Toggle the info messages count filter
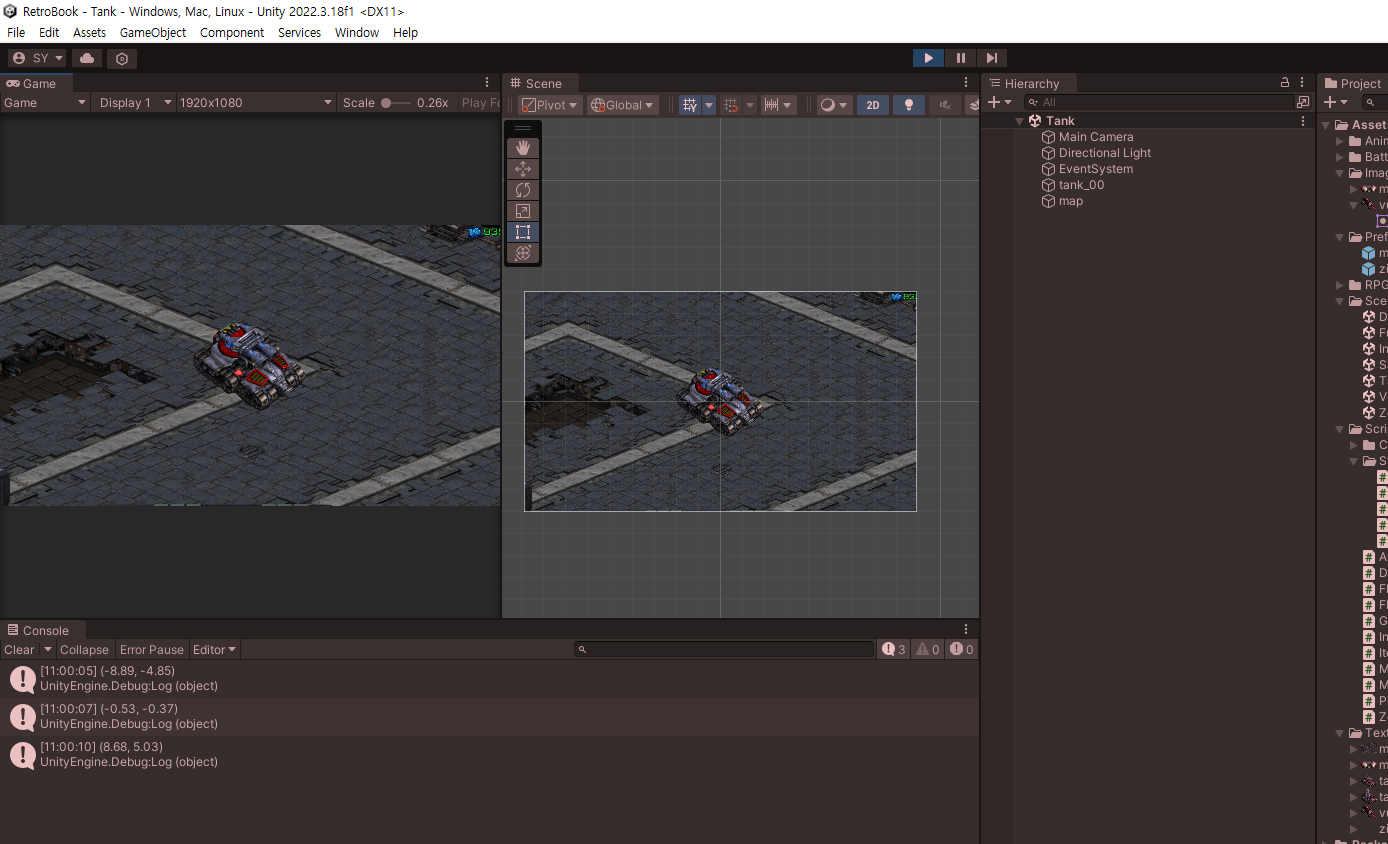1388x844 pixels. 893,650
